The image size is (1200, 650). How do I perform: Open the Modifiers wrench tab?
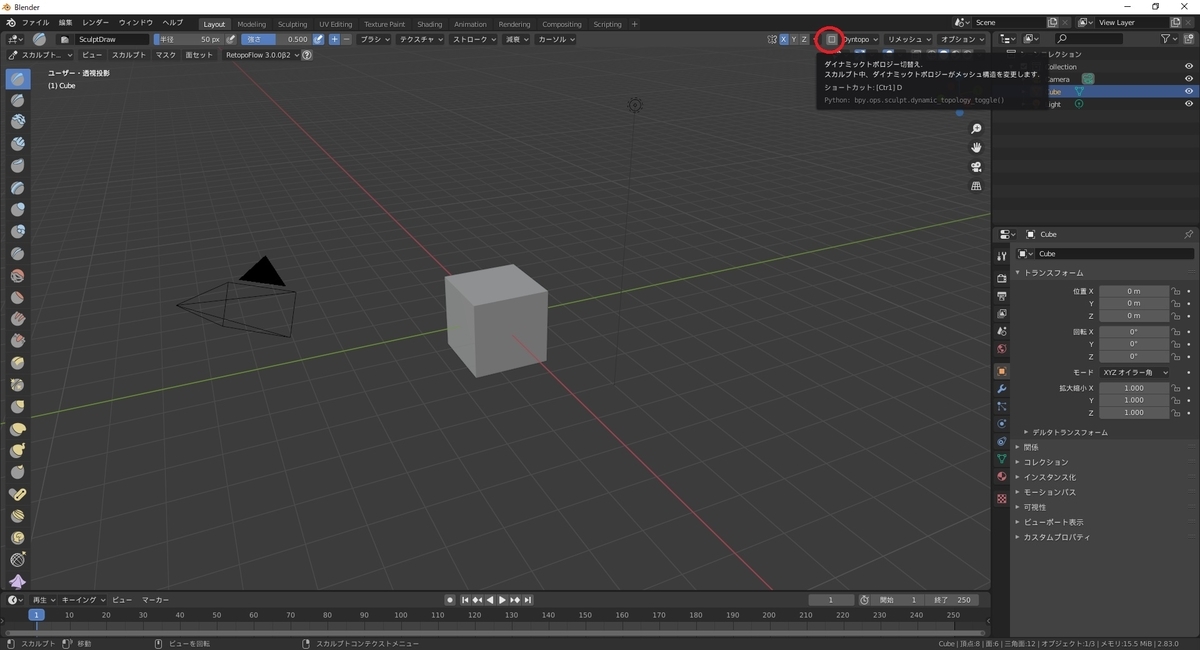(x=1001, y=388)
